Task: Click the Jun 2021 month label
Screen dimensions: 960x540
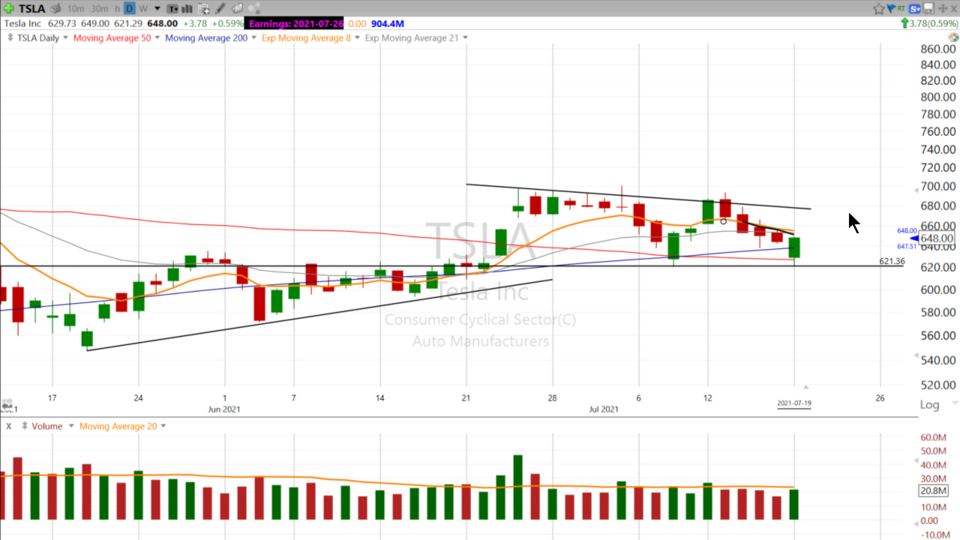Action: point(224,409)
